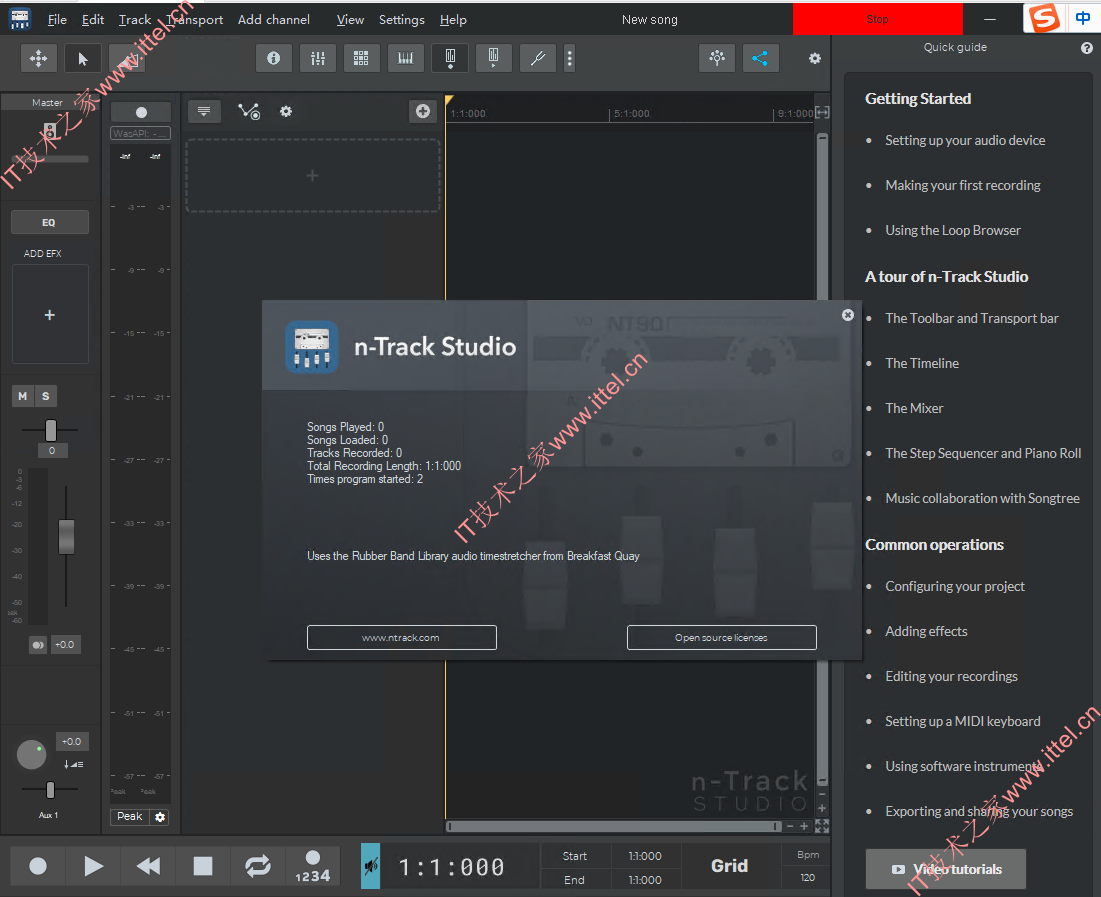Open the View menu
Viewport: 1101px width, 897px height.
click(x=350, y=20)
